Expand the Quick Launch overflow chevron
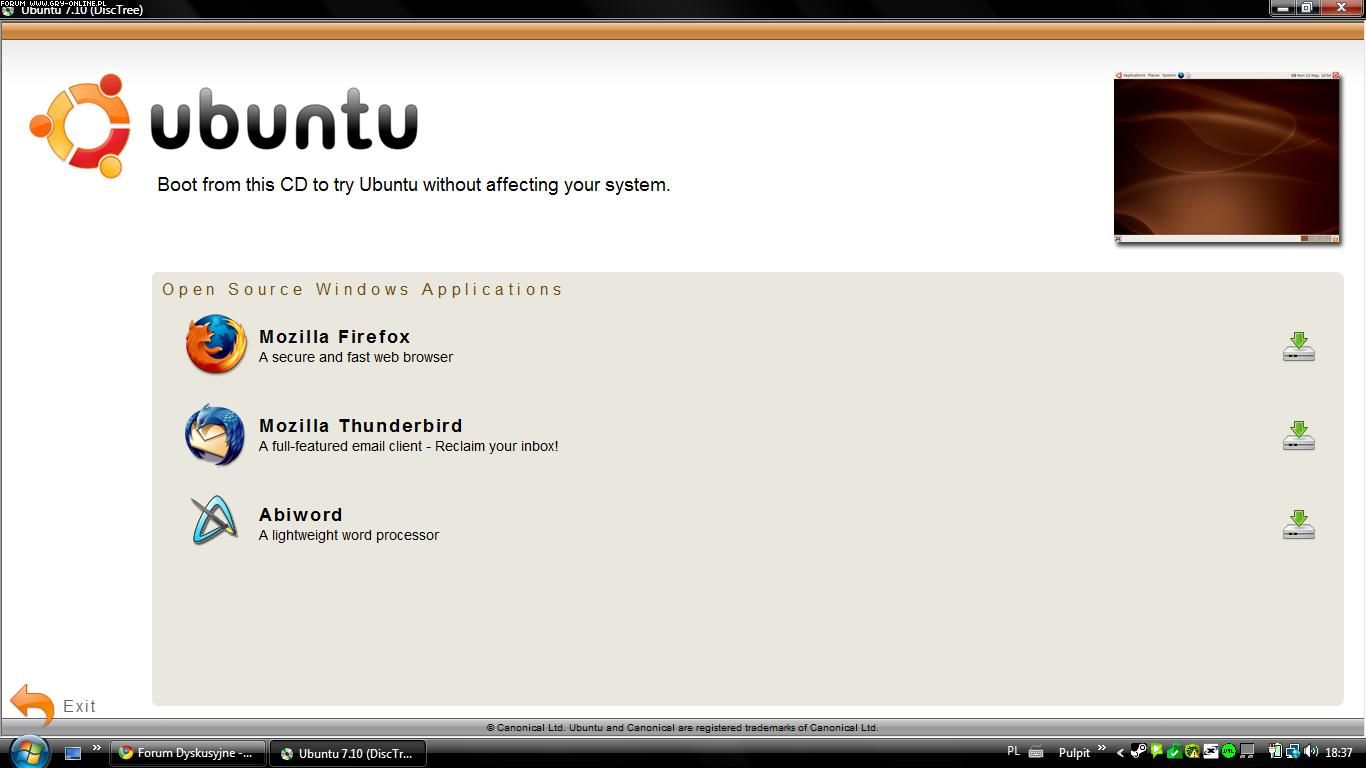Viewport: 1366px width, 768px height. (97, 748)
